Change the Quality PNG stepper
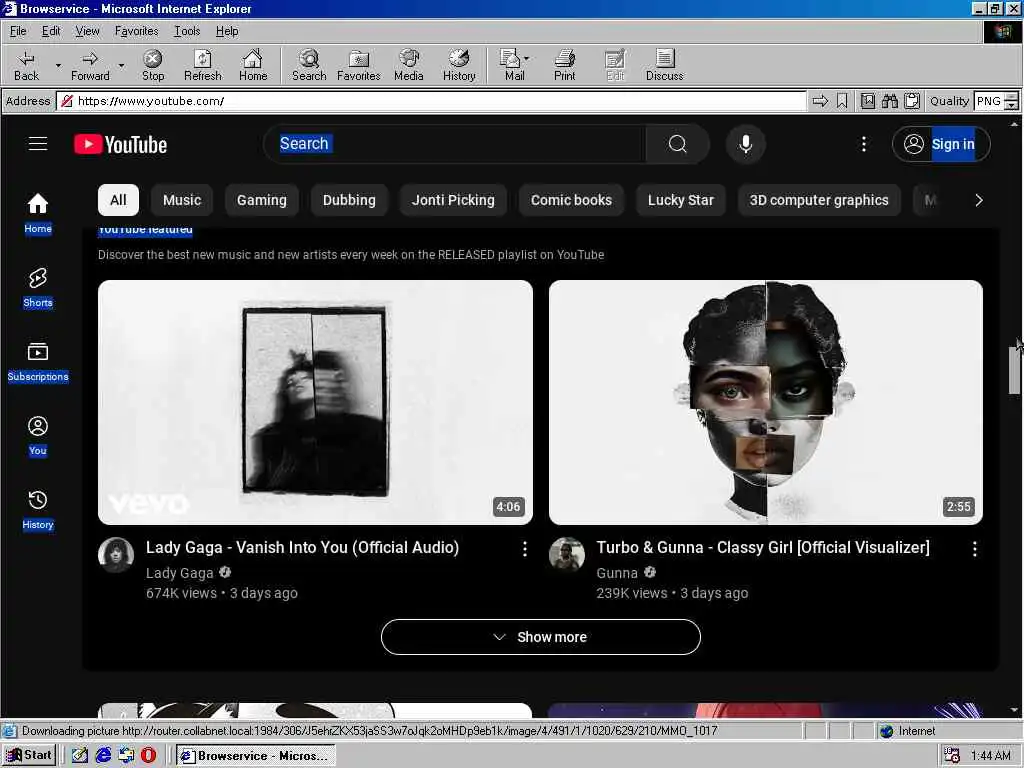Screen dimensions: 1024x768 point(1011,101)
